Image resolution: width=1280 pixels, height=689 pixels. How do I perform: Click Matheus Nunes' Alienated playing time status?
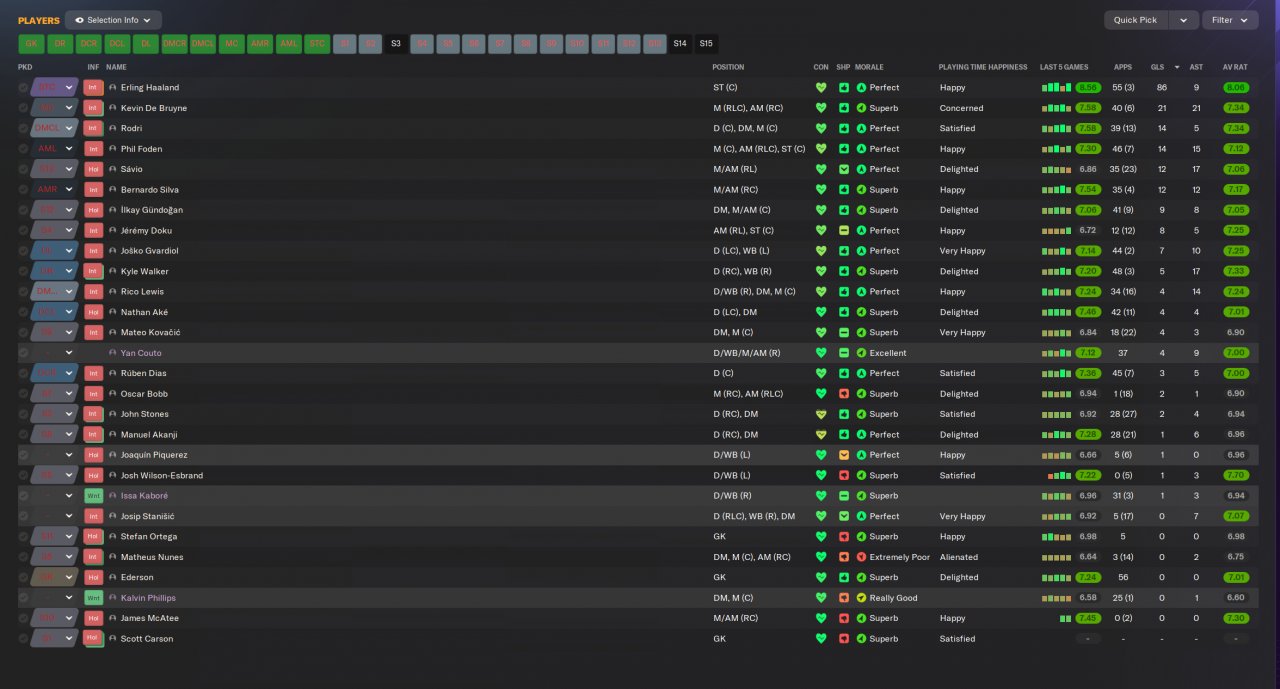pos(959,557)
